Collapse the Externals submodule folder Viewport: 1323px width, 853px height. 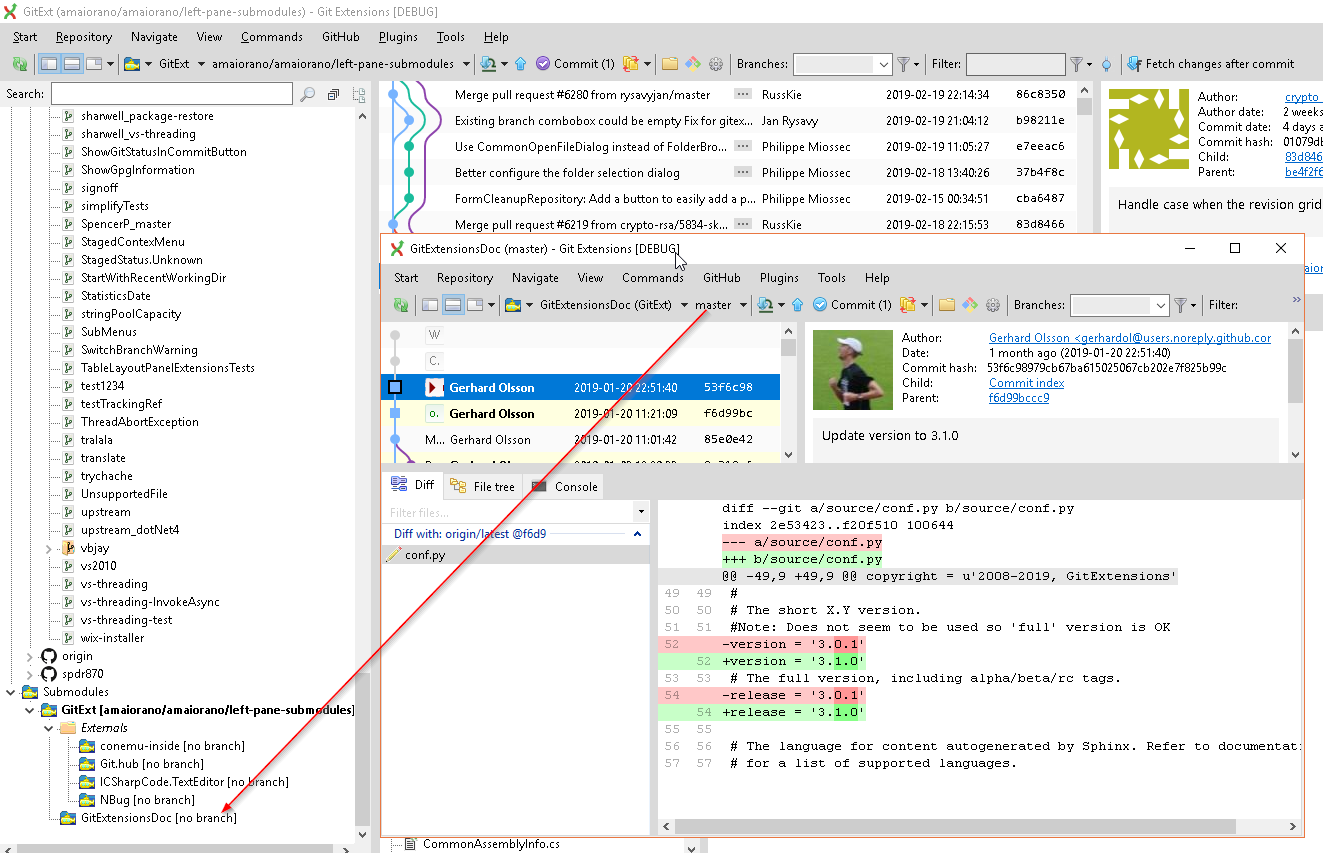coord(48,727)
